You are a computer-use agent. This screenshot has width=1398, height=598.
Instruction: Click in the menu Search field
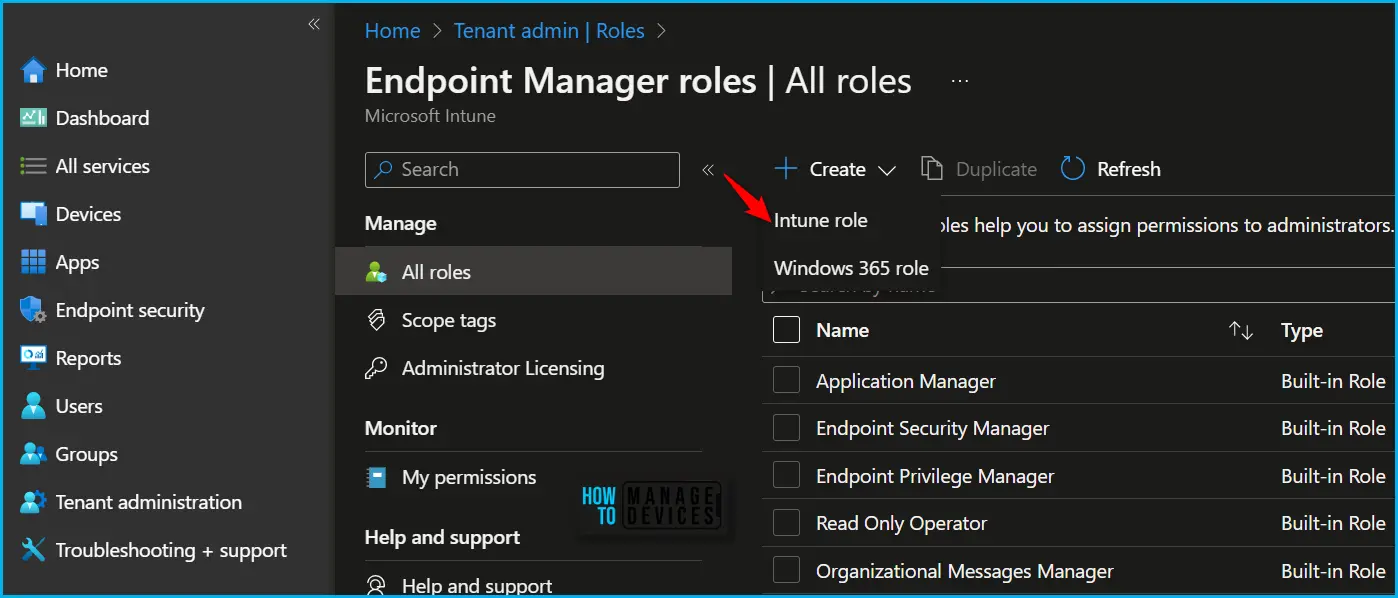coord(522,170)
